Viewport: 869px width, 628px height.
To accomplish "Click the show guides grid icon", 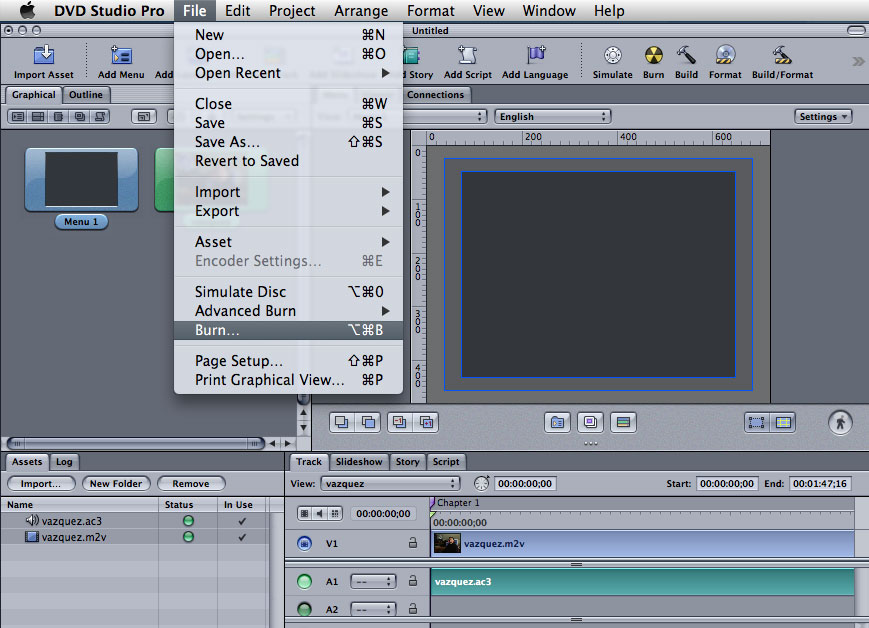I will (x=783, y=423).
